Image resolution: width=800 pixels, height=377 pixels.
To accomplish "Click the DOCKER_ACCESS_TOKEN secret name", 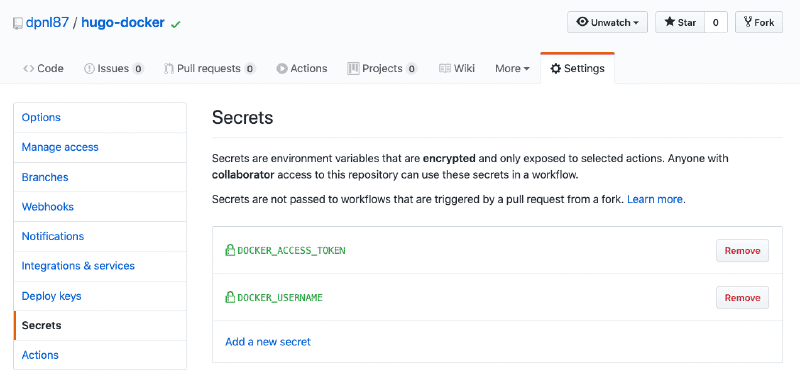I will click(291, 250).
